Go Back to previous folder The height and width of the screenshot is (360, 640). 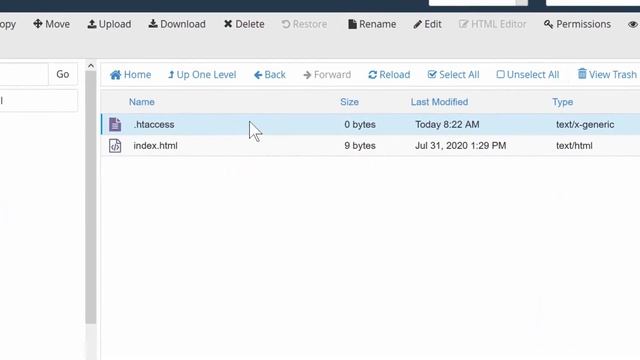(270, 75)
